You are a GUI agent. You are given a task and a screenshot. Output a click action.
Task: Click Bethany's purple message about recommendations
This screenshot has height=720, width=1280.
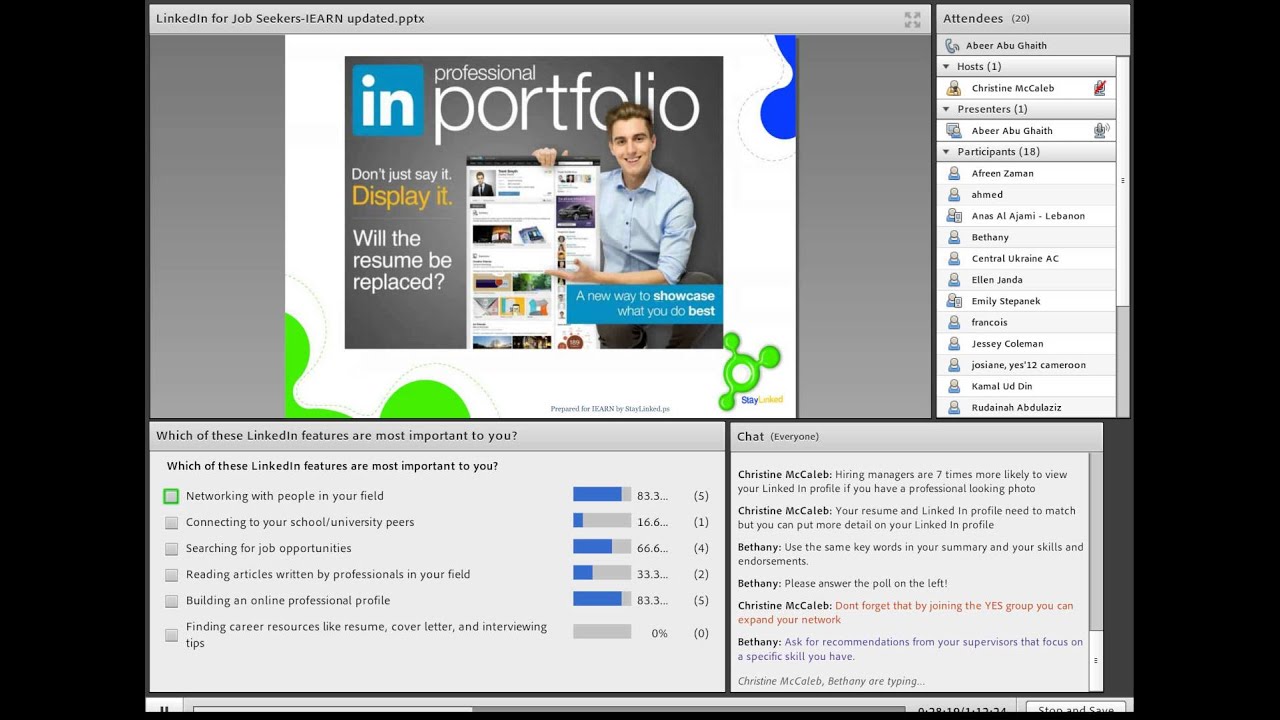click(910, 649)
